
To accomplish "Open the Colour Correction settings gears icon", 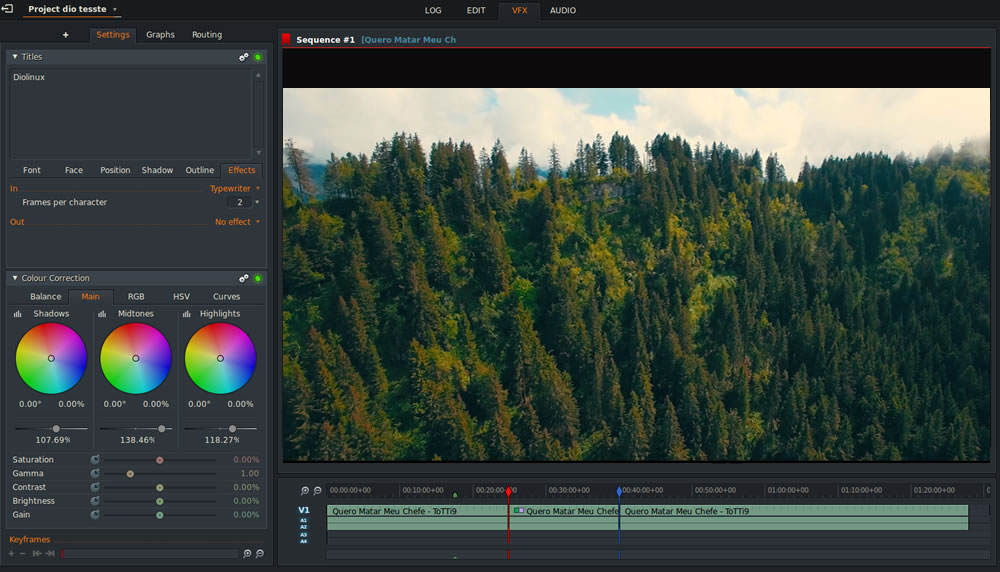I will pos(244,278).
